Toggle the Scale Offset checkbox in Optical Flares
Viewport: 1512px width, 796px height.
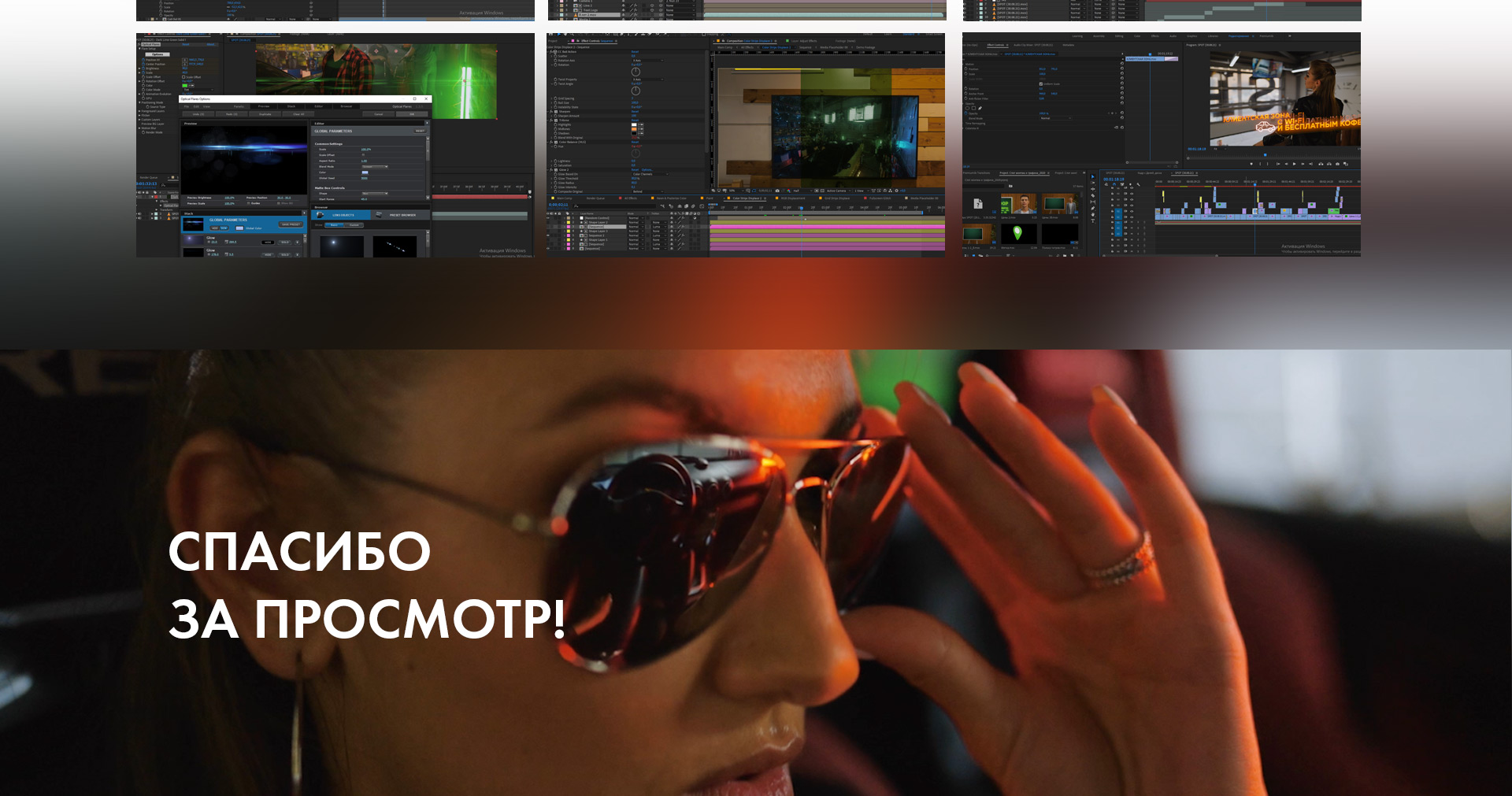pyautogui.click(x=185, y=77)
